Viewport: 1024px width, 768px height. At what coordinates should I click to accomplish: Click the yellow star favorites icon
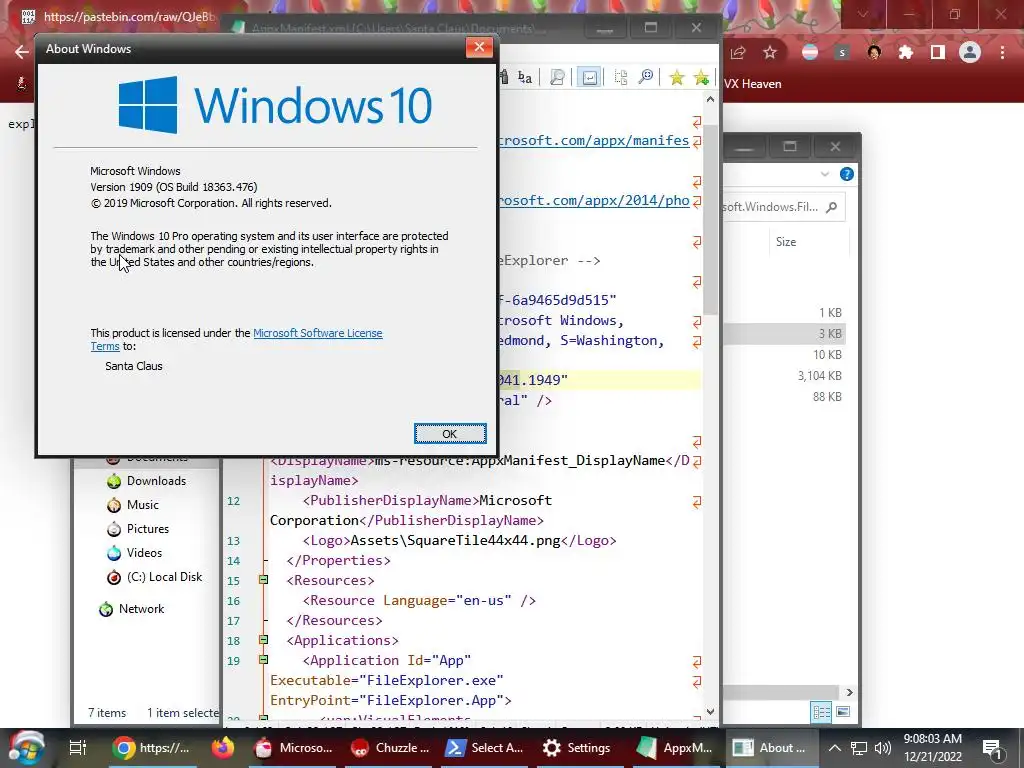coord(677,78)
